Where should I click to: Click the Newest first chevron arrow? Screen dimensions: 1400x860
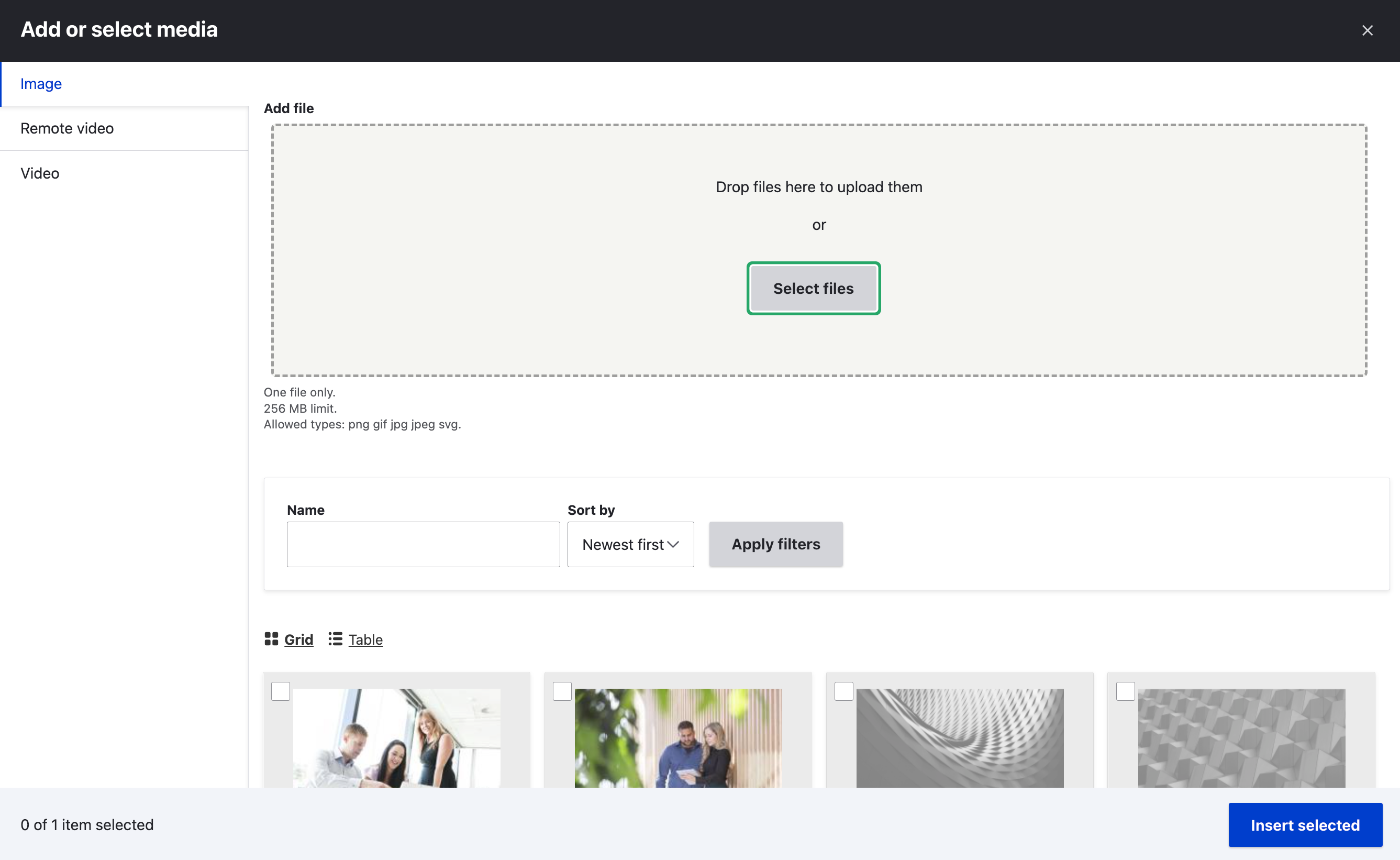click(x=674, y=544)
